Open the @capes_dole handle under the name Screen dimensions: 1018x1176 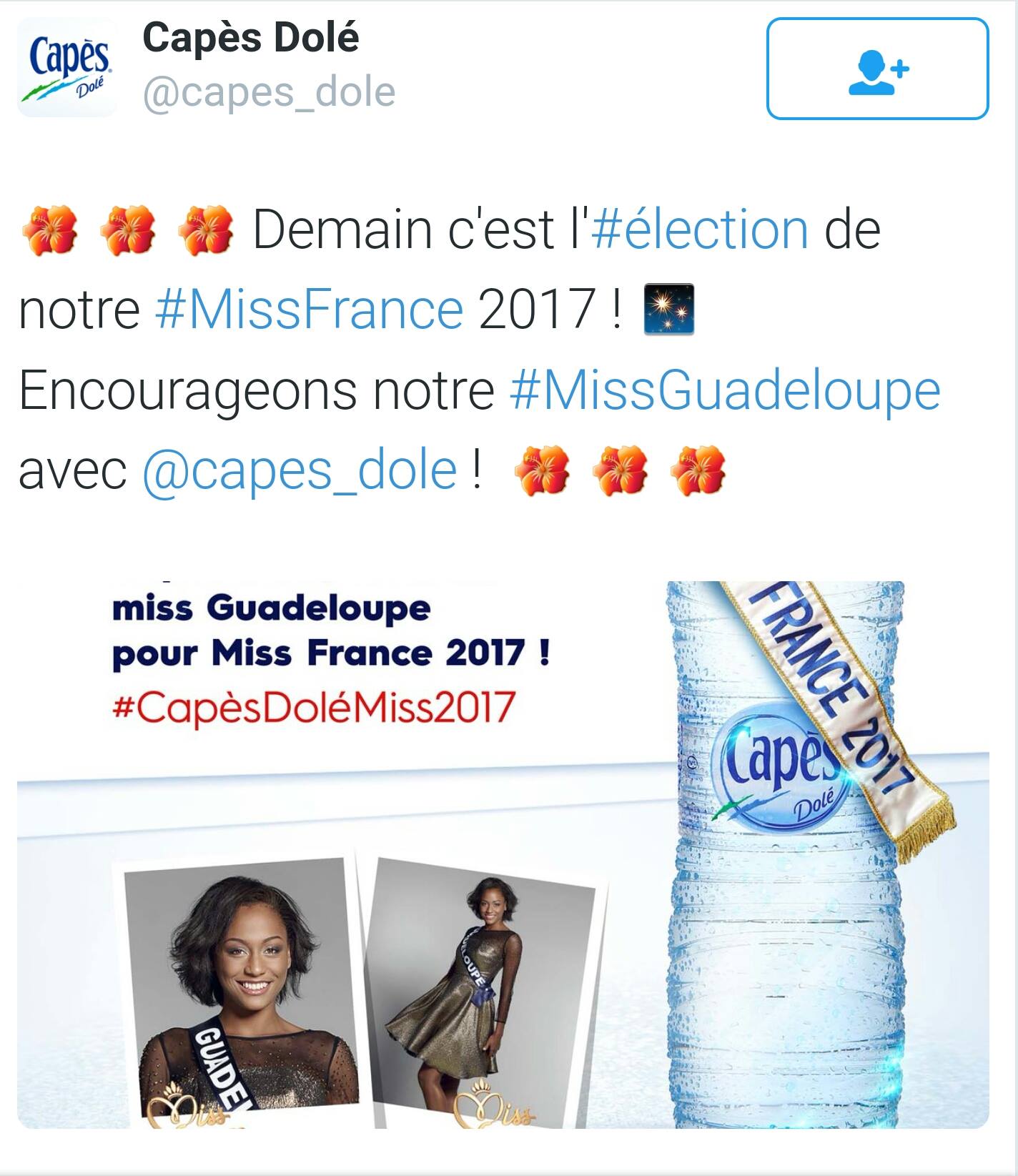(270, 93)
